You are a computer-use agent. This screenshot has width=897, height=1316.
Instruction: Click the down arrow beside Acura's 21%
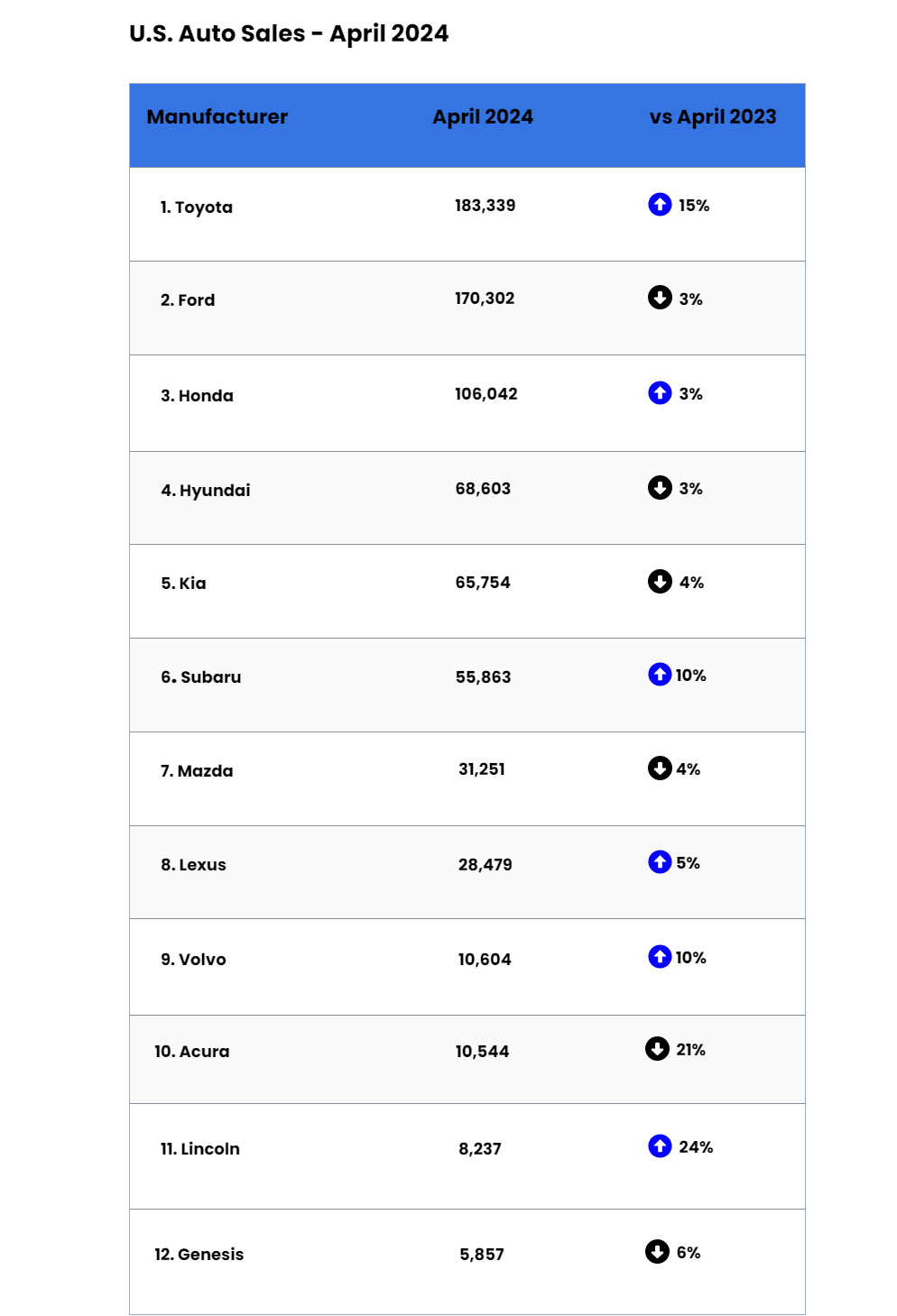(657, 1049)
